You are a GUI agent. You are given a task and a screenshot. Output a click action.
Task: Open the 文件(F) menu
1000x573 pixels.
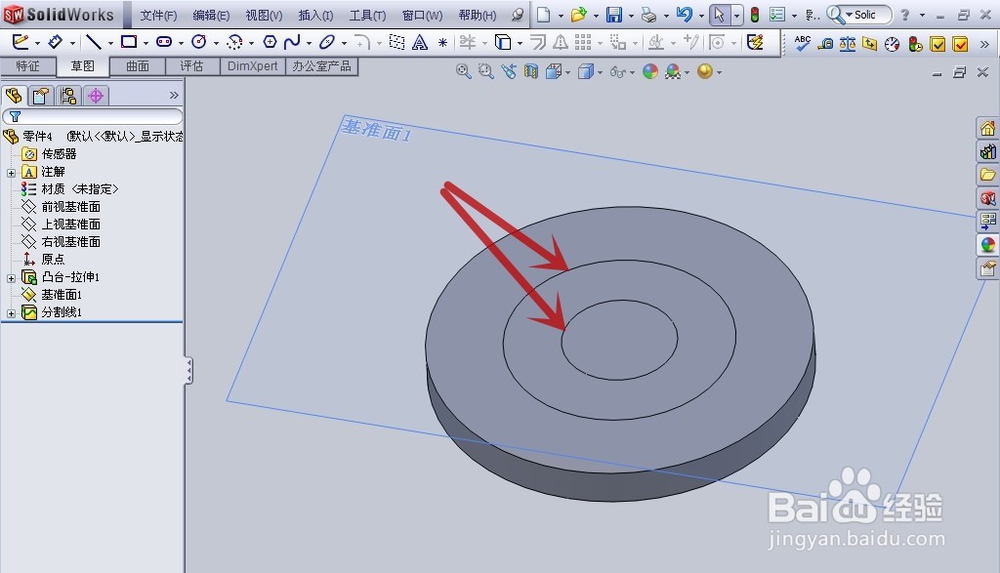coord(158,15)
